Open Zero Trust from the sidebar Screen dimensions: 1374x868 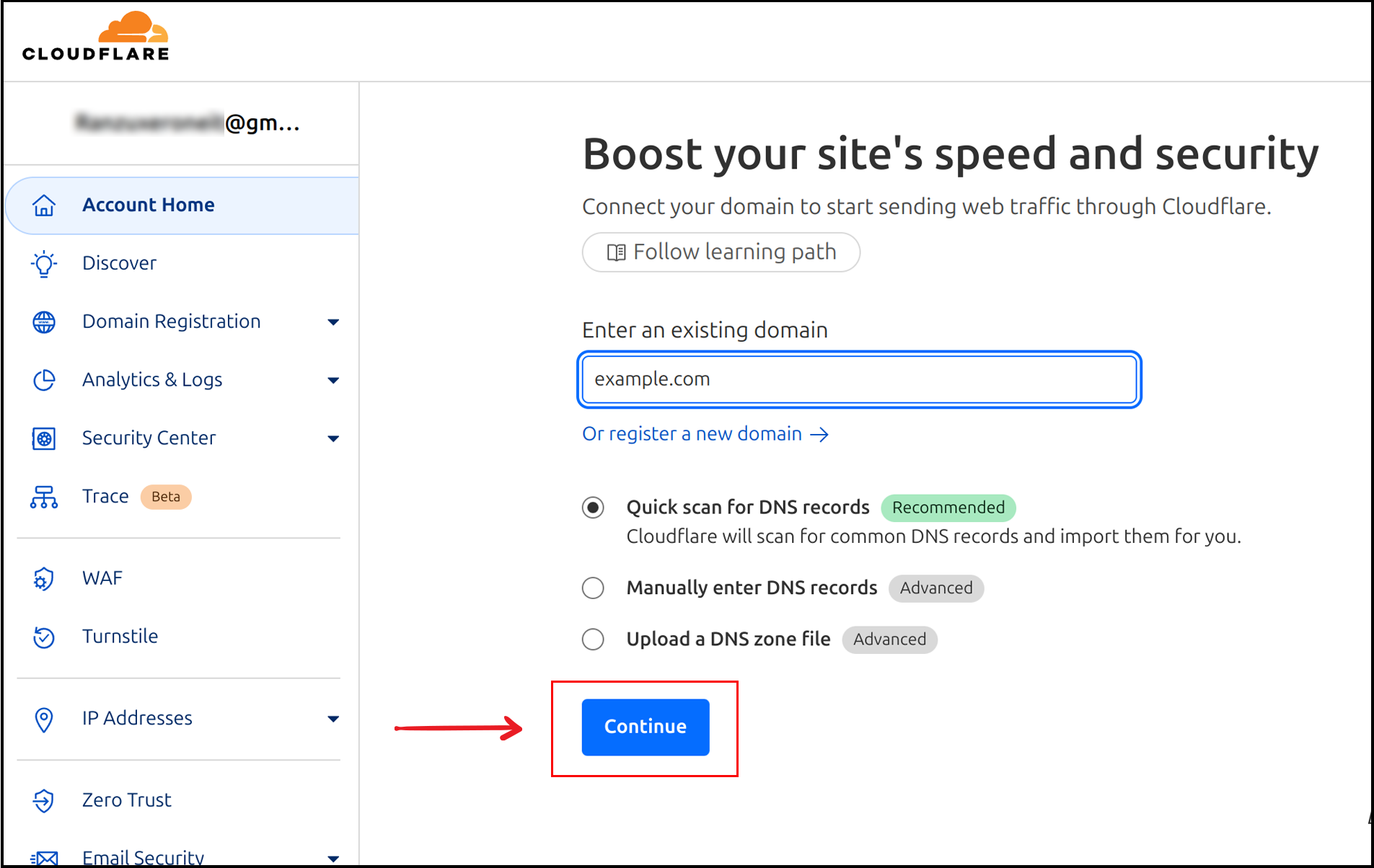(126, 800)
